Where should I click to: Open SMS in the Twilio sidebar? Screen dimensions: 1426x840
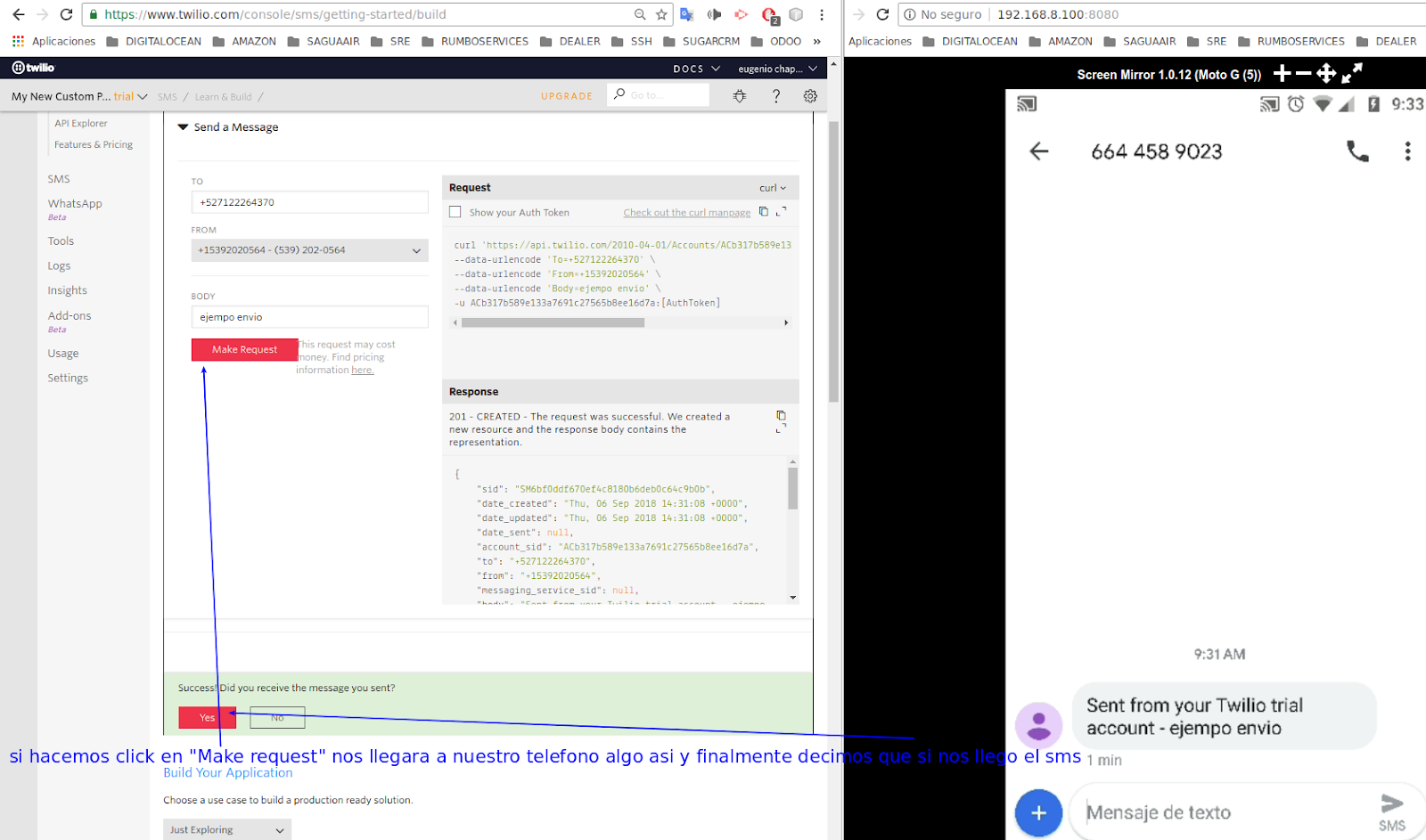point(59,179)
